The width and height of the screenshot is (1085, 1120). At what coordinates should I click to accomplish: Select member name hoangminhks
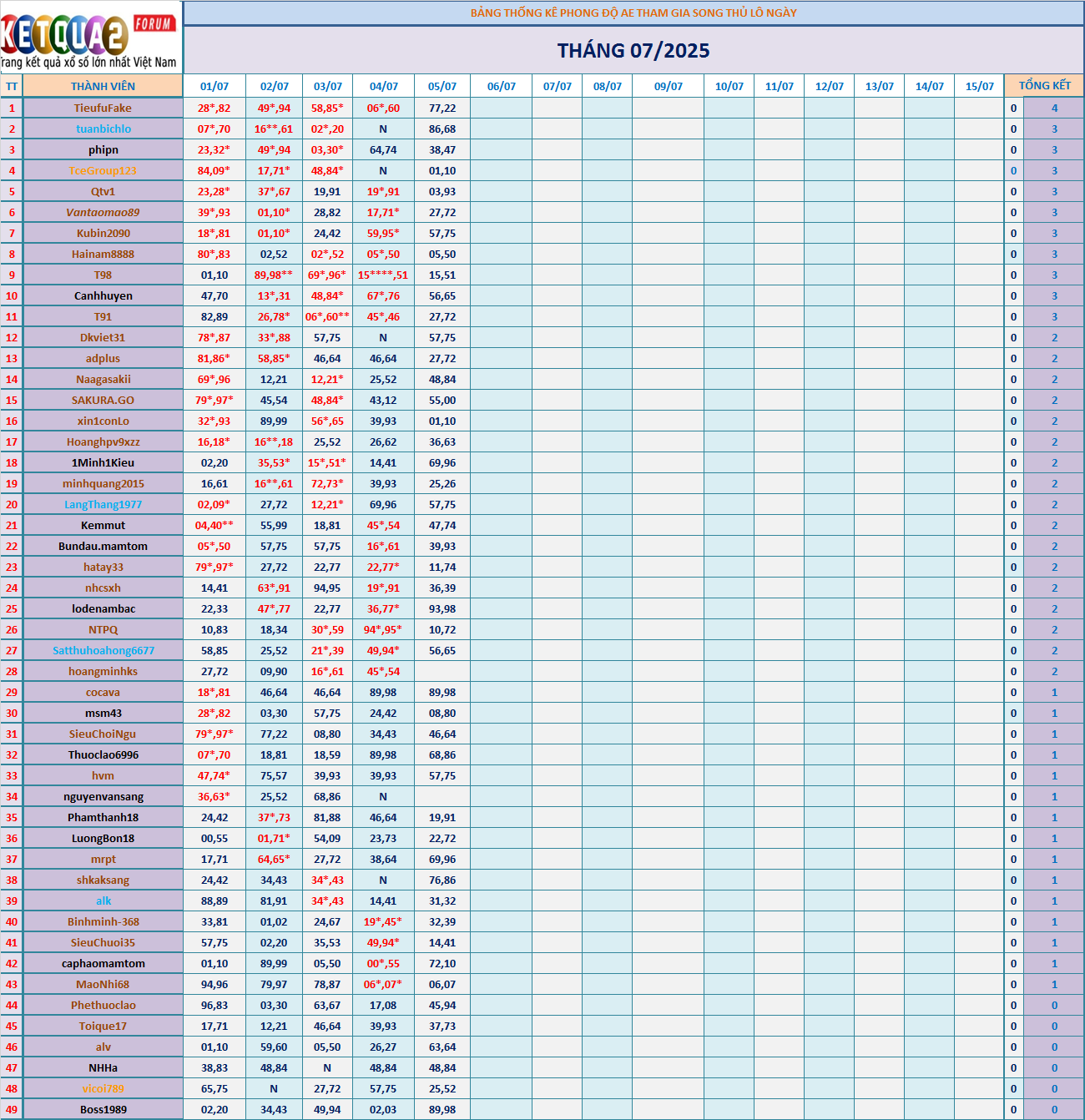click(x=103, y=671)
